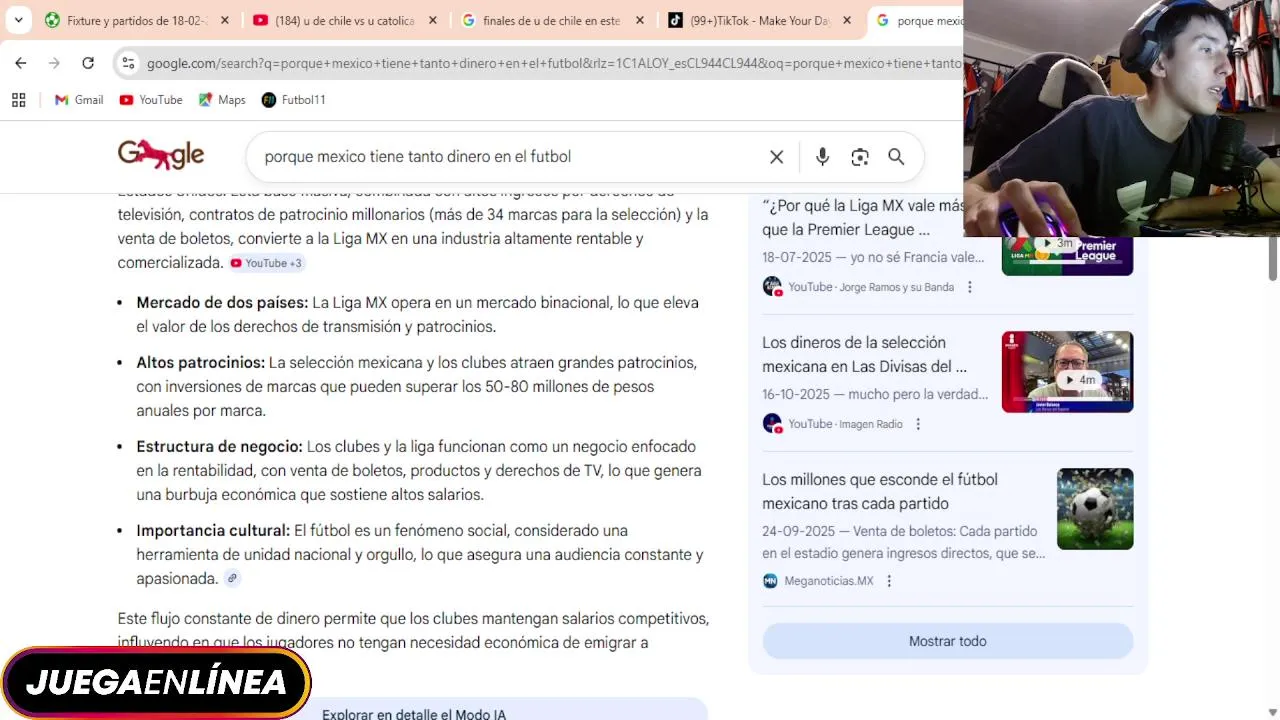
Task: View site information icon in address bar
Action: pyautogui.click(x=128, y=63)
